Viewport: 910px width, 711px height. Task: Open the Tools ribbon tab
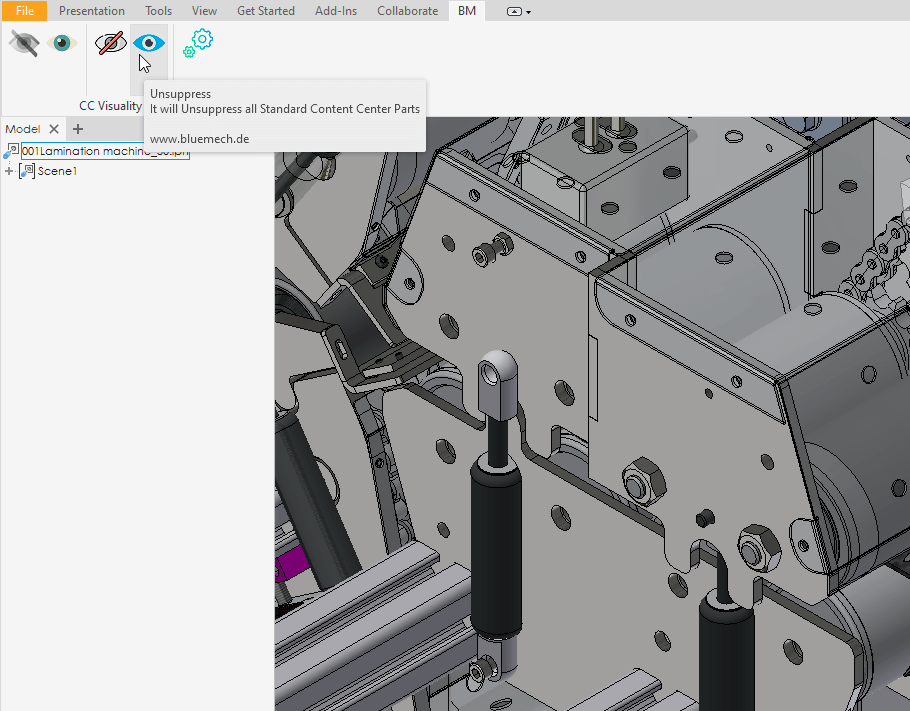pyautogui.click(x=158, y=10)
